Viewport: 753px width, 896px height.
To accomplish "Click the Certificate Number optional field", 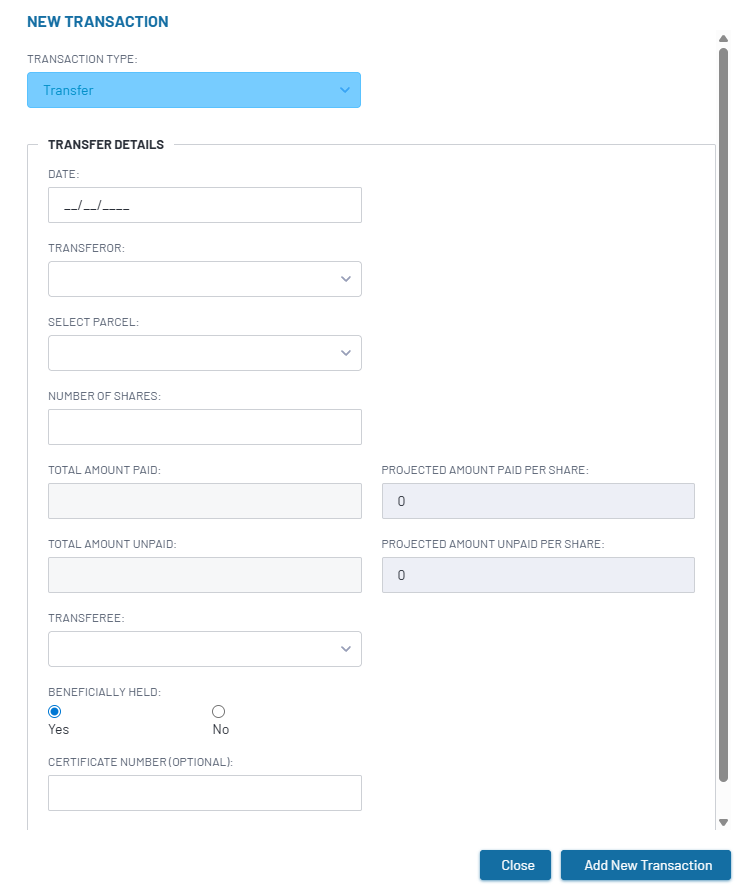I will coord(205,793).
